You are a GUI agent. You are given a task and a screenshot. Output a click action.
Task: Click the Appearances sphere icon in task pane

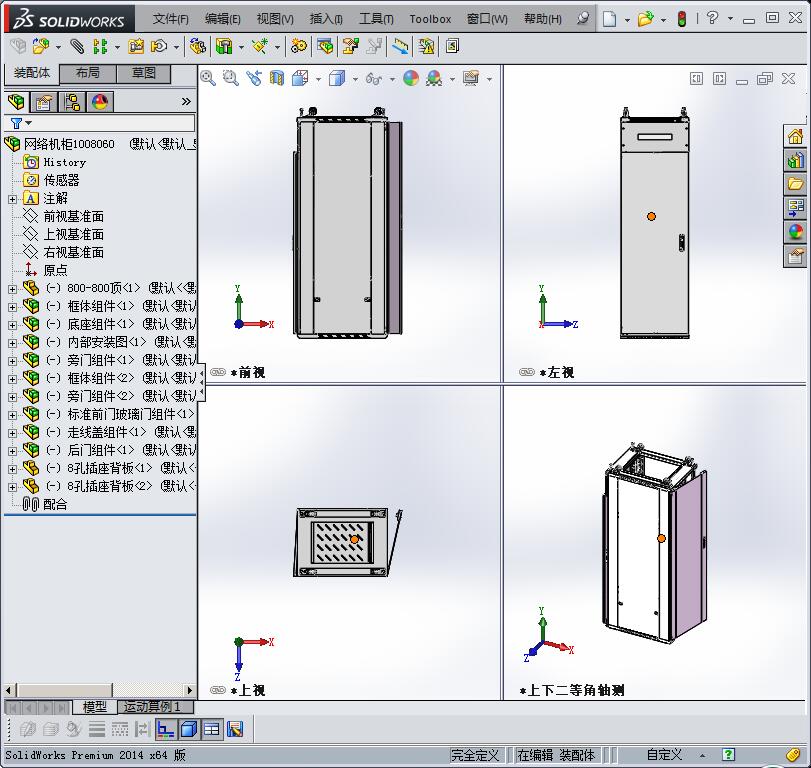tap(795, 230)
